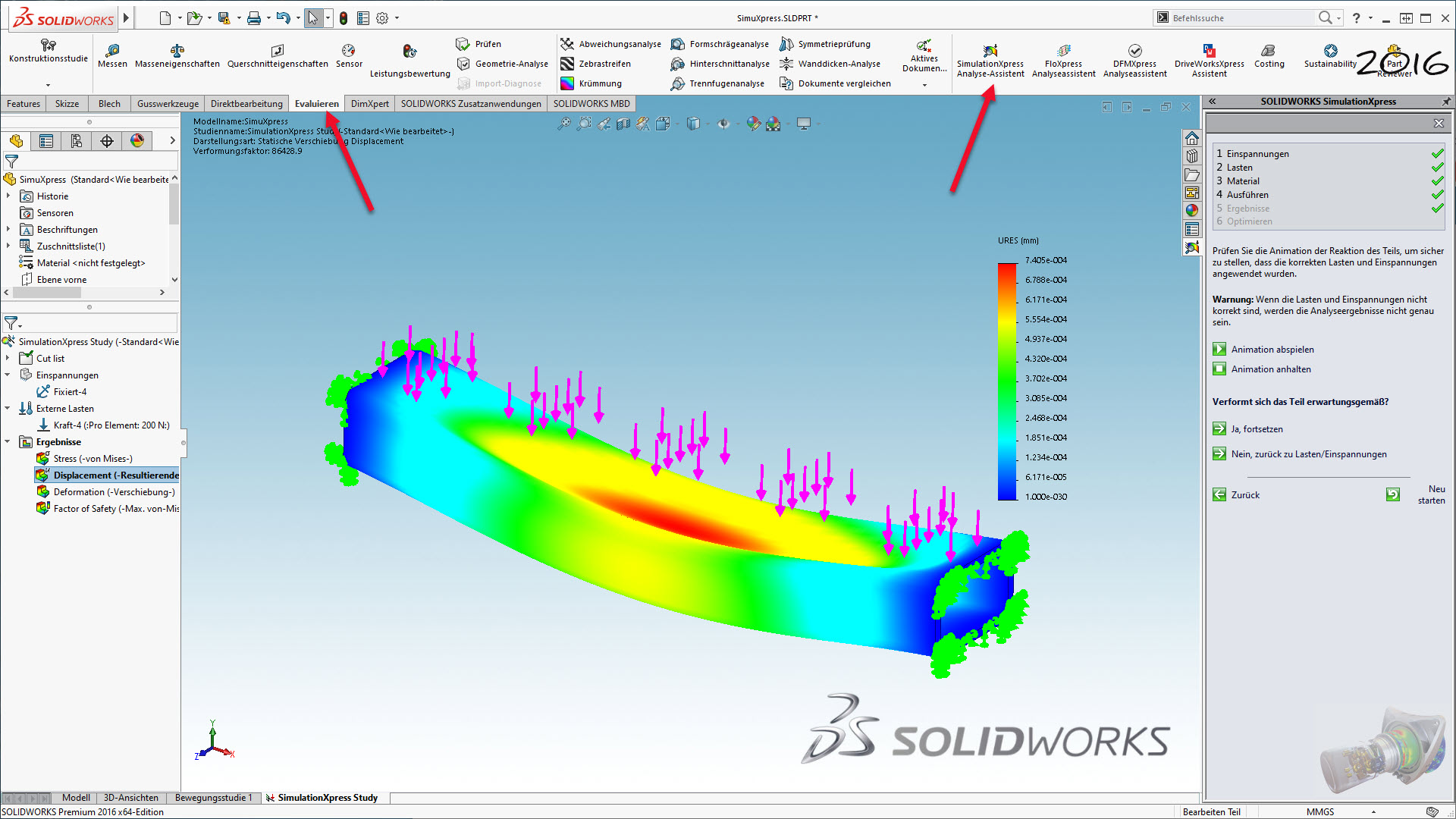Open ConfigurationManager tab
Viewport: 1456px width, 819px height.
77,141
